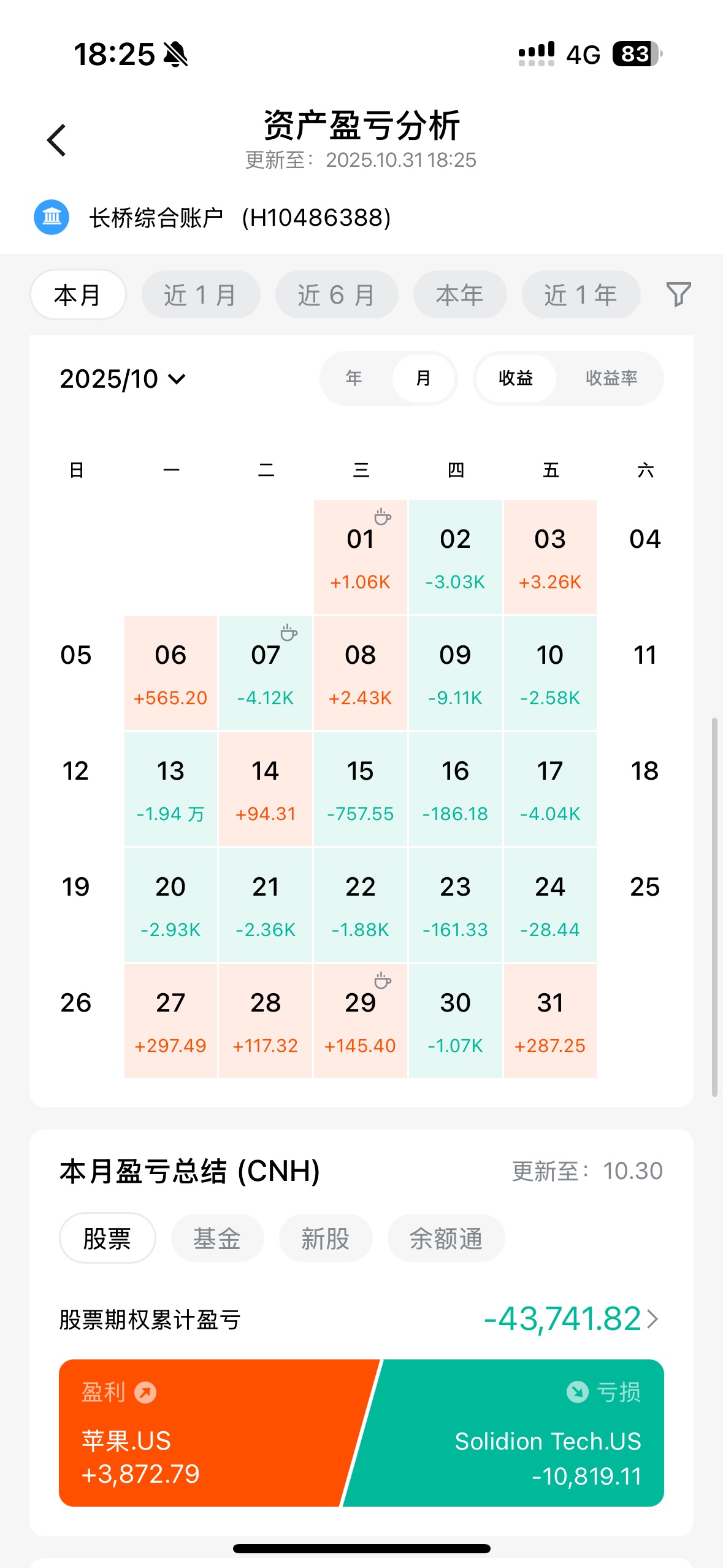Tap the coffee cup icon on day 01

click(383, 517)
